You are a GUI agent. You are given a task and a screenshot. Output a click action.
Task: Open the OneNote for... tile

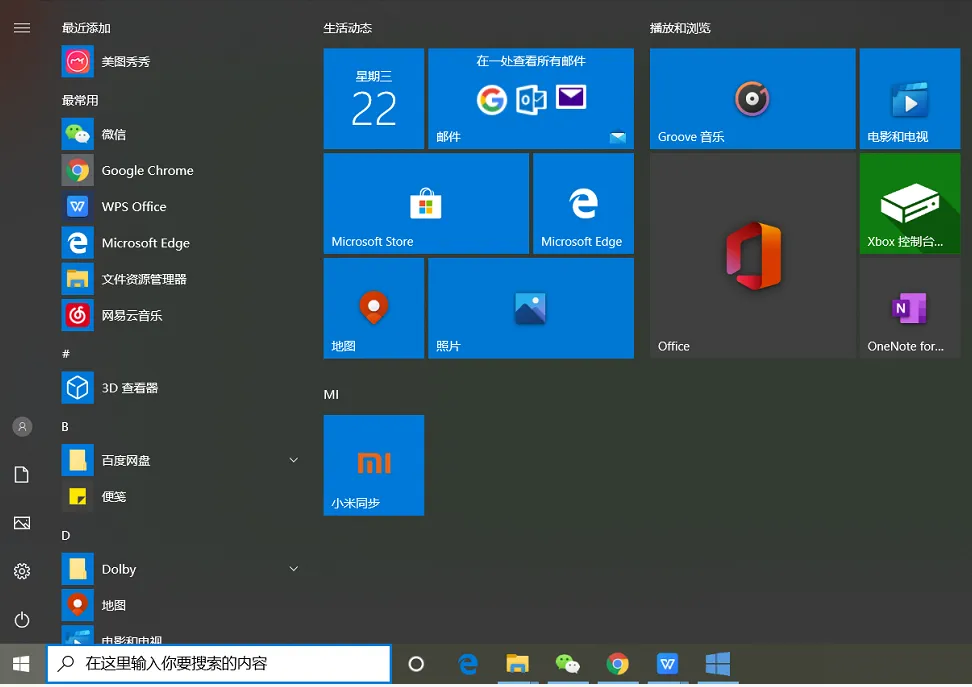(x=910, y=308)
